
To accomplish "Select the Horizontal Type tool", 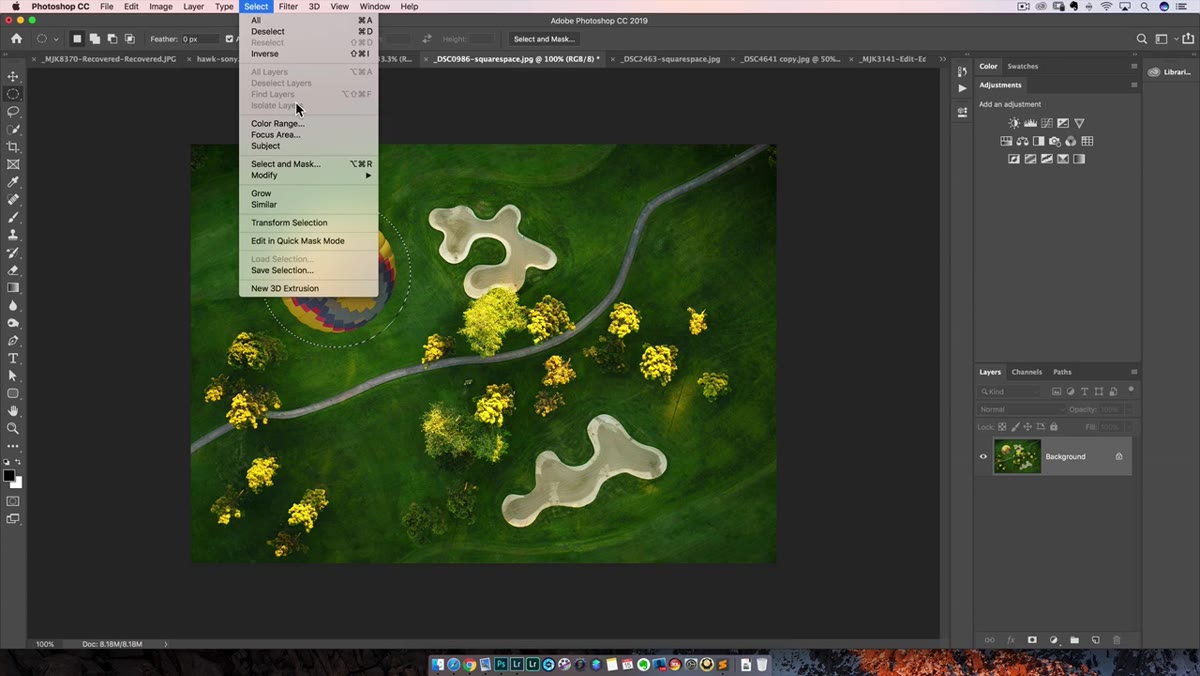I will tap(13, 358).
